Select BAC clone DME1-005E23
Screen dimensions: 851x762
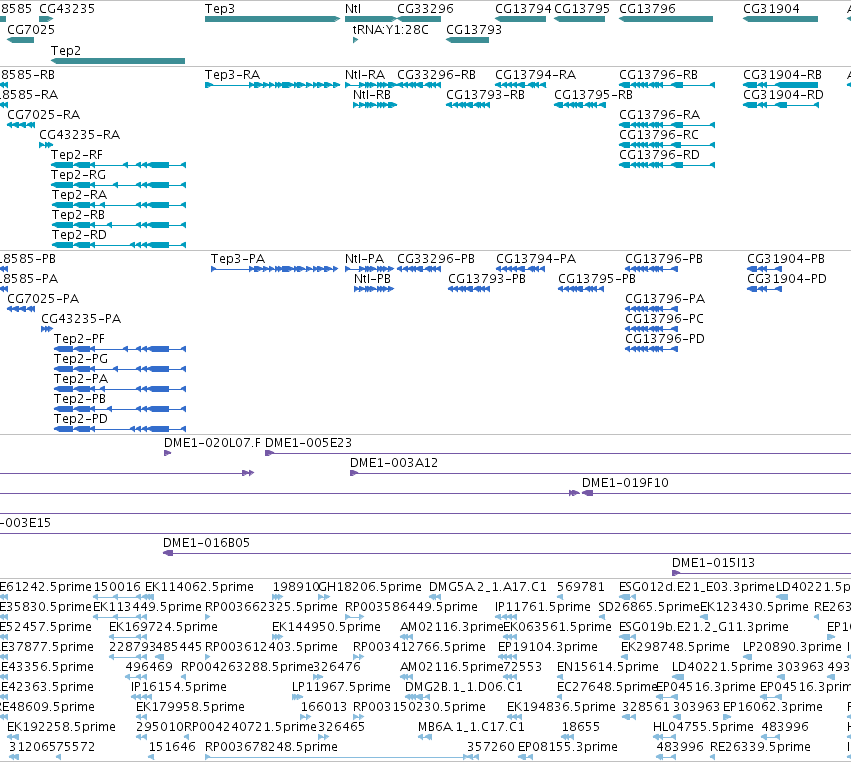[558, 453]
